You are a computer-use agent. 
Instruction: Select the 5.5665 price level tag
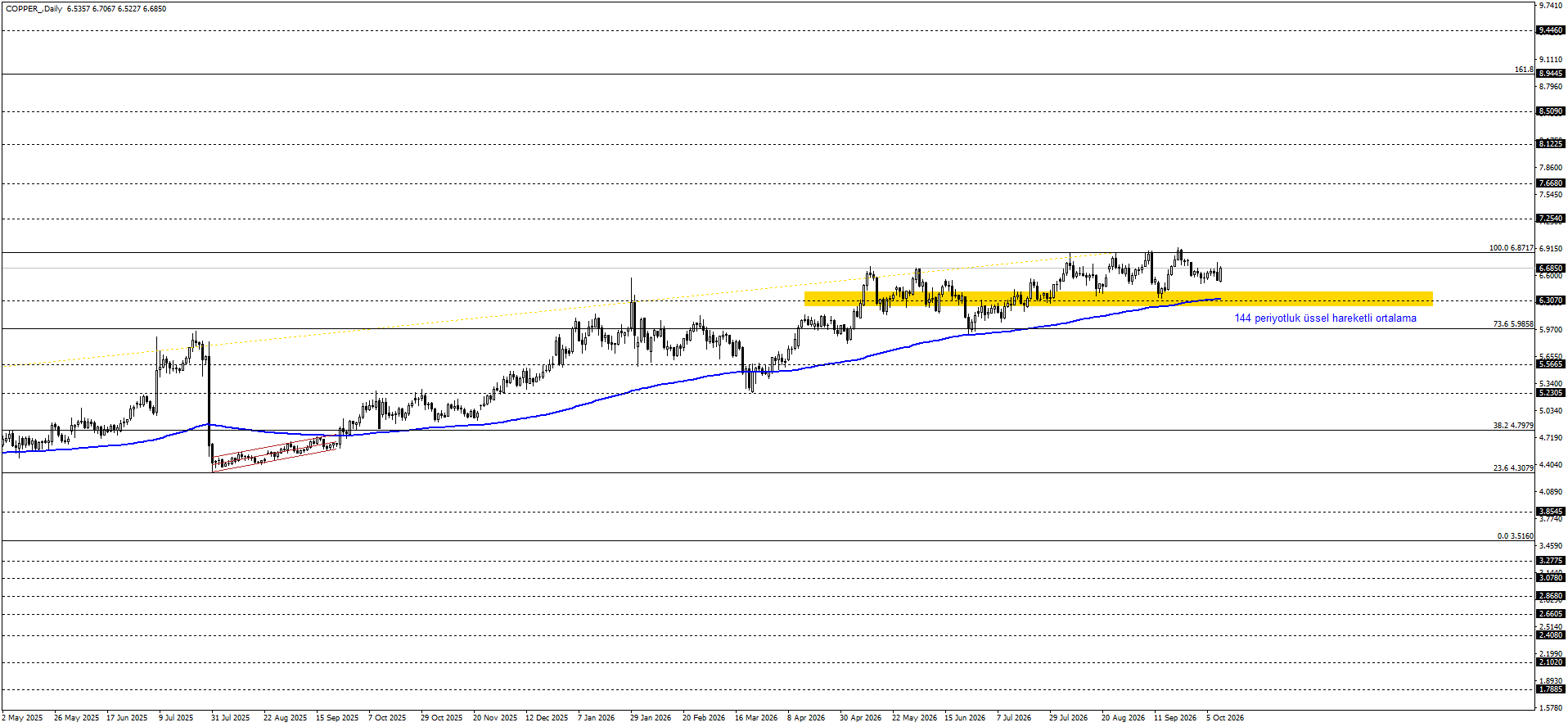[x=1551, y=364]
